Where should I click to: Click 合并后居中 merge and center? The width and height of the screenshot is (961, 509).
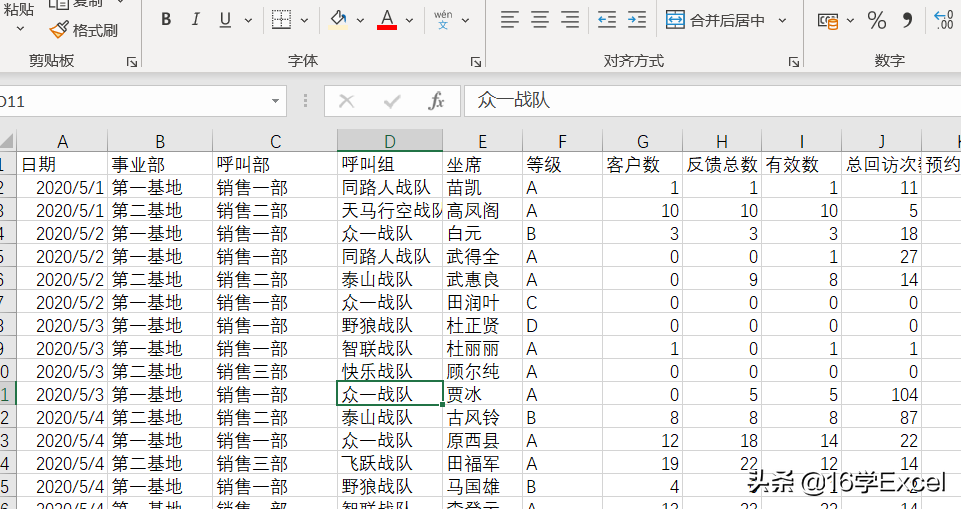click(x=715, y=20)
